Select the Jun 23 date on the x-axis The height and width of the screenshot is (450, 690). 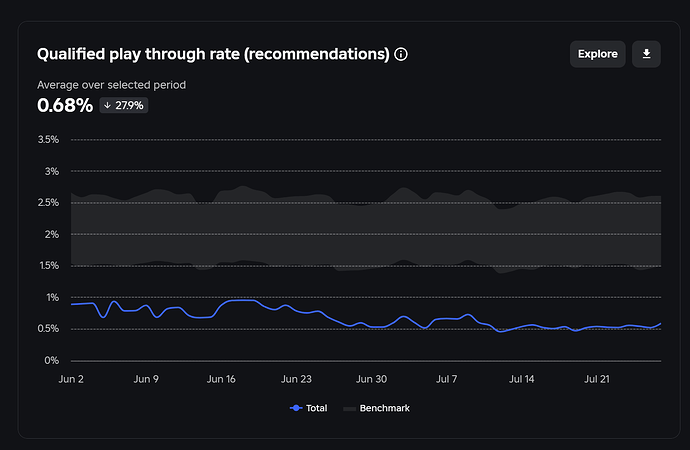tap(297, 380)
